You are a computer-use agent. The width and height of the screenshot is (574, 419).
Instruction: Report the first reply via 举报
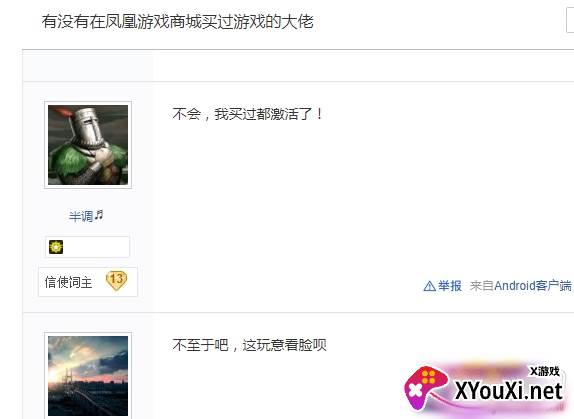450,285
